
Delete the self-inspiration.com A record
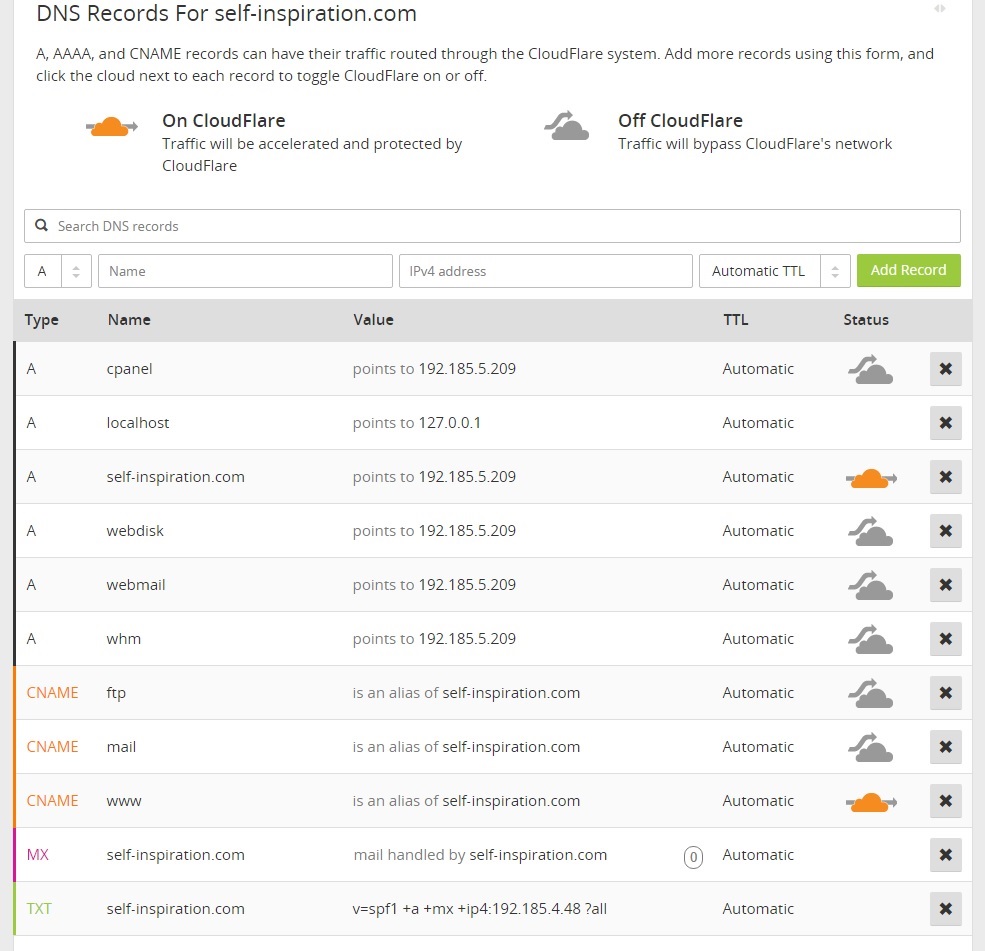pos(945,477)
